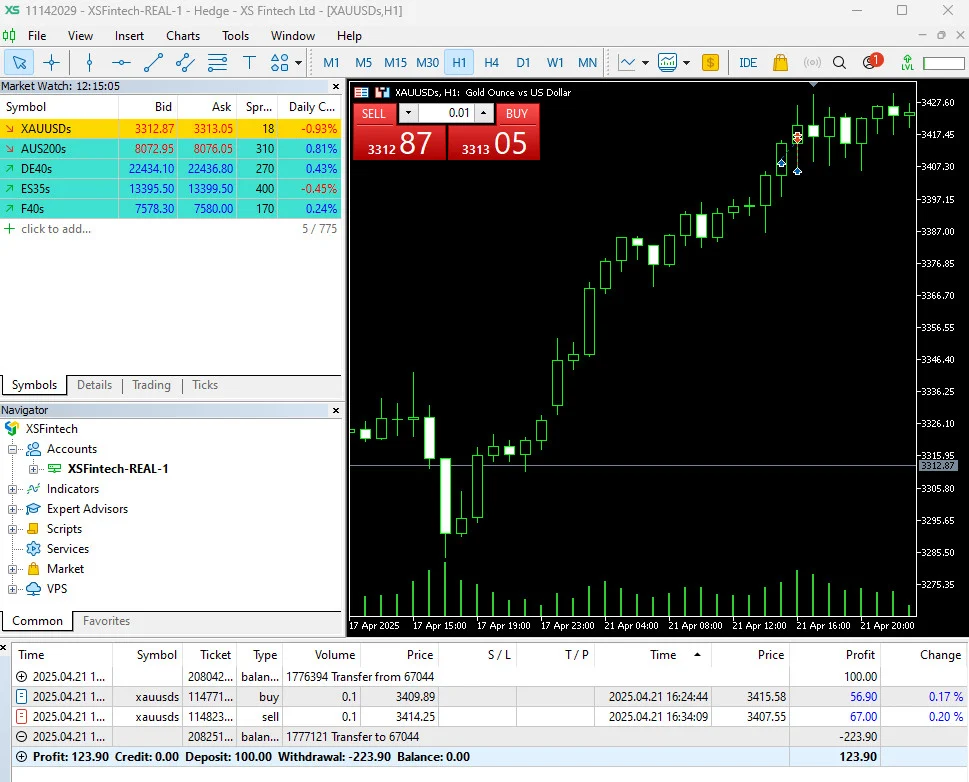Toggle the M15 timeframe button
969x782 pixels.
(x=395, y=62)
